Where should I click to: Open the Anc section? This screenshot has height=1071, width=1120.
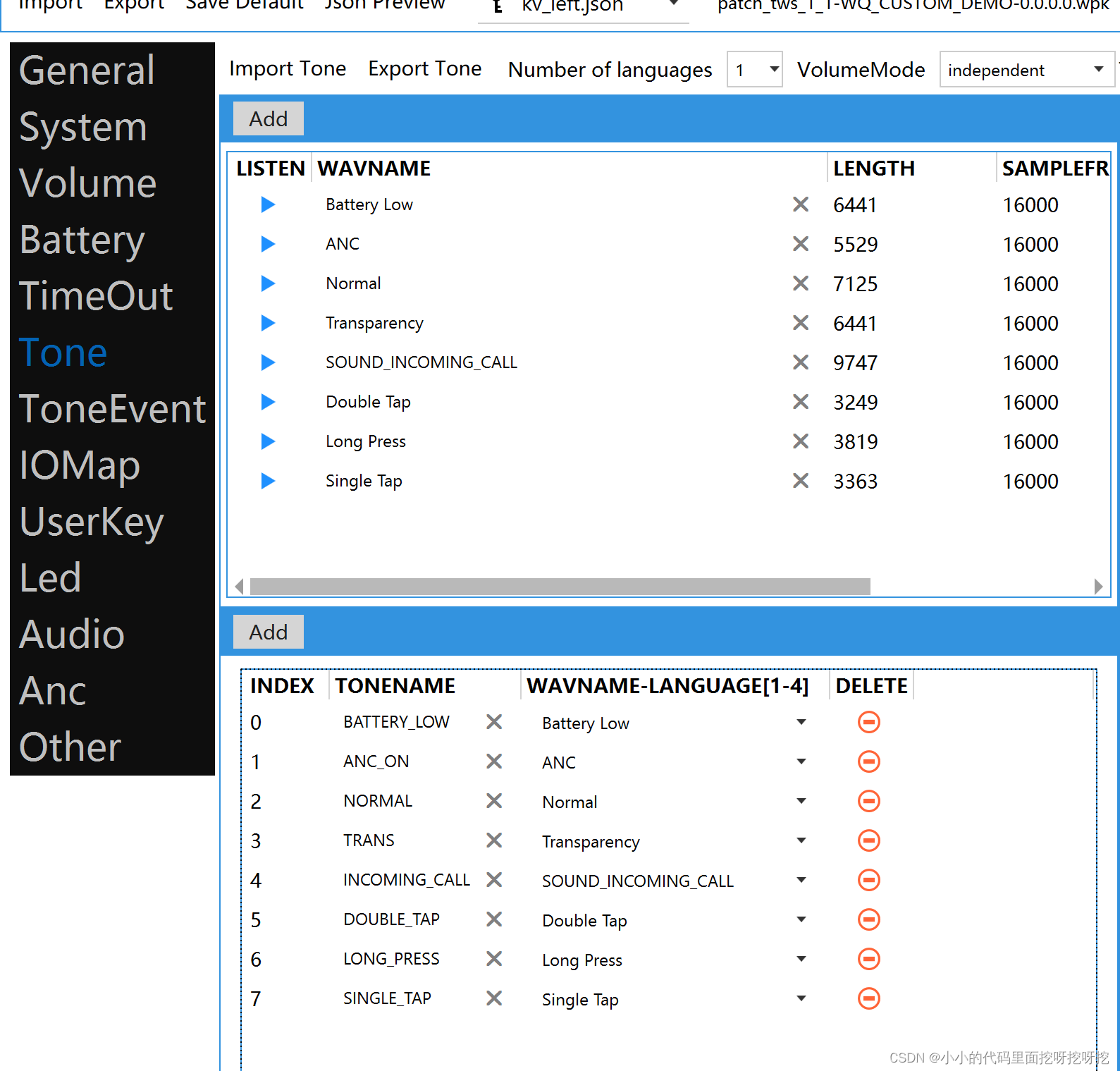coord(53,691)
